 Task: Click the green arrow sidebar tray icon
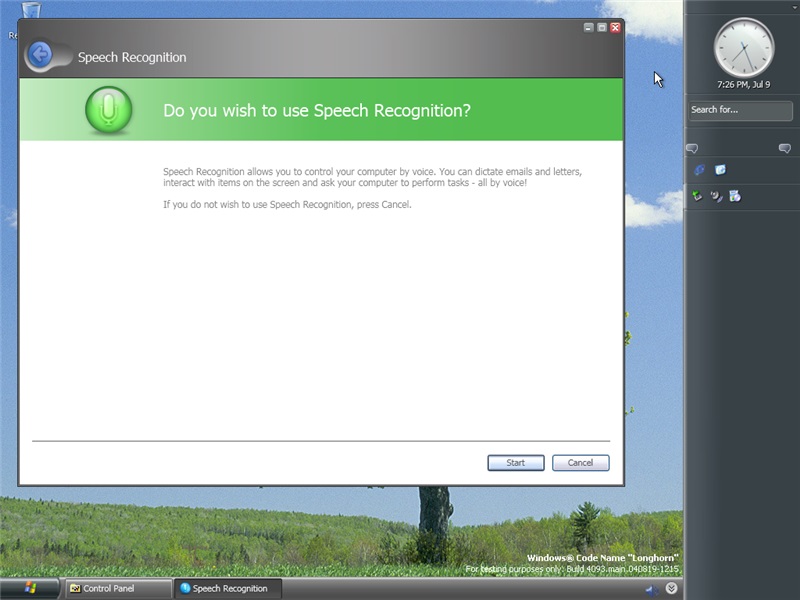pos(697,196)
